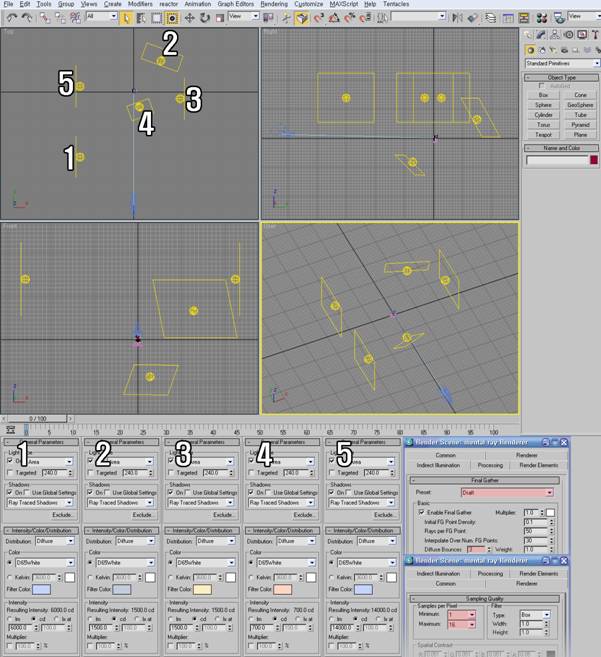
Task: Click the Use Pivot Point Center icon
Action: pos(268,18)
